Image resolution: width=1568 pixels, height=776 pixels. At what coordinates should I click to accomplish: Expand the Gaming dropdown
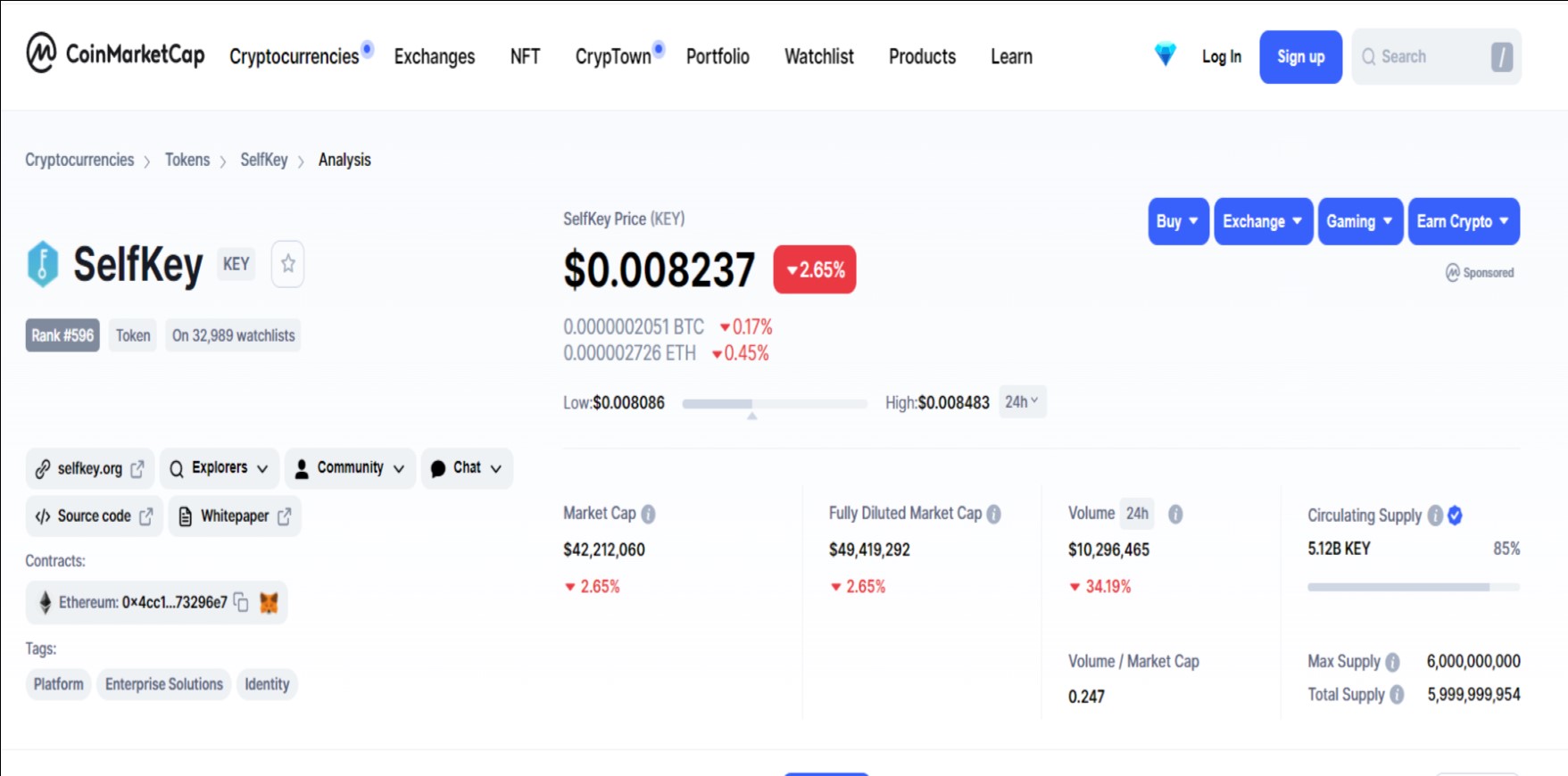[x=1360, y=221]
